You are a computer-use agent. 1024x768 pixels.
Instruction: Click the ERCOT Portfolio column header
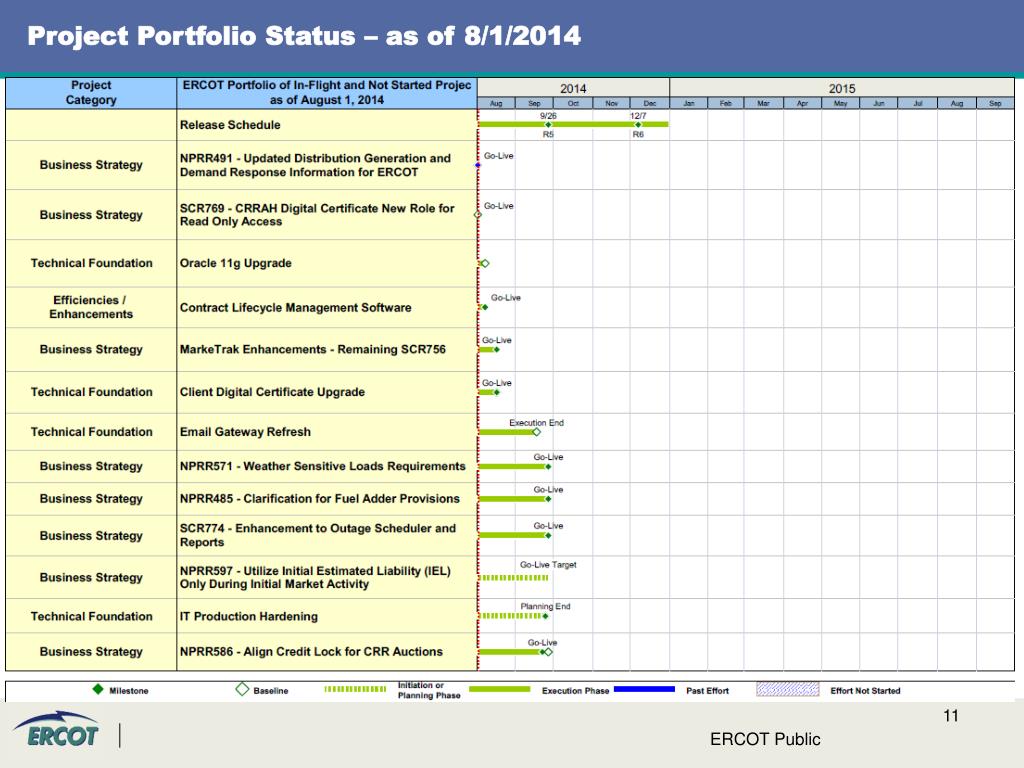point(327,93)
